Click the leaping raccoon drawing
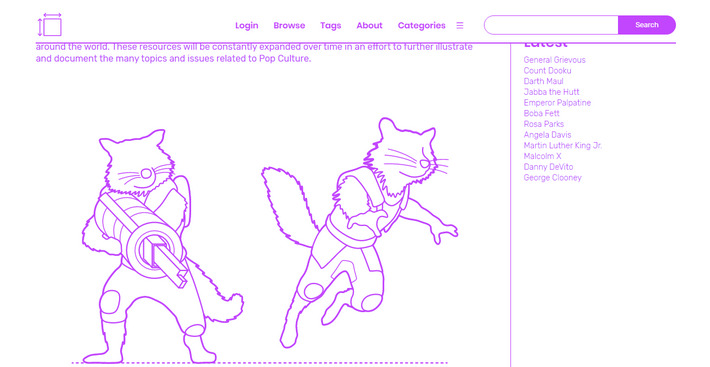This screenshot has width=710, height=367. click(x=360, y=233)
